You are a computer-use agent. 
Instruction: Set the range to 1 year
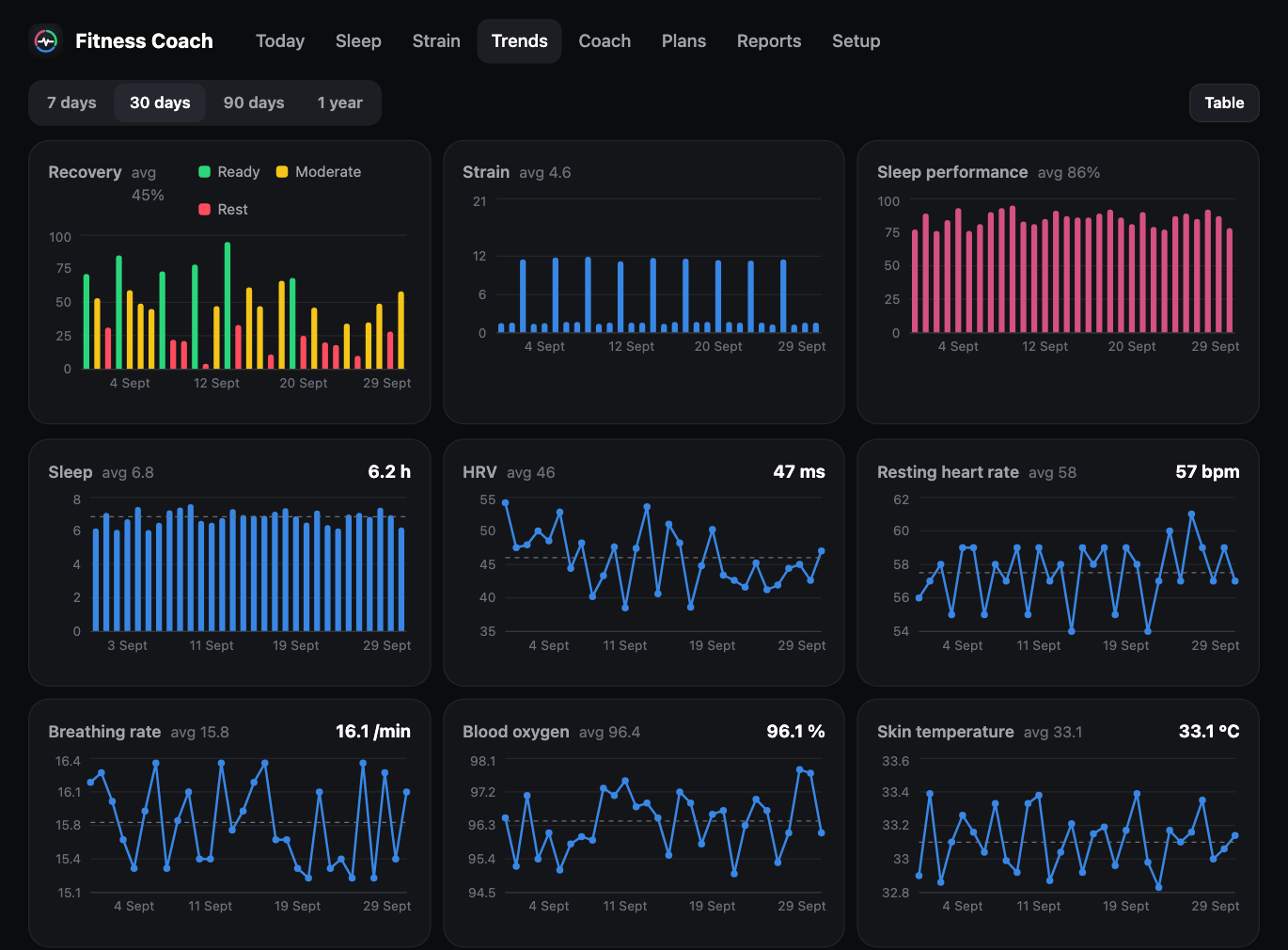[x=339, y=103]
